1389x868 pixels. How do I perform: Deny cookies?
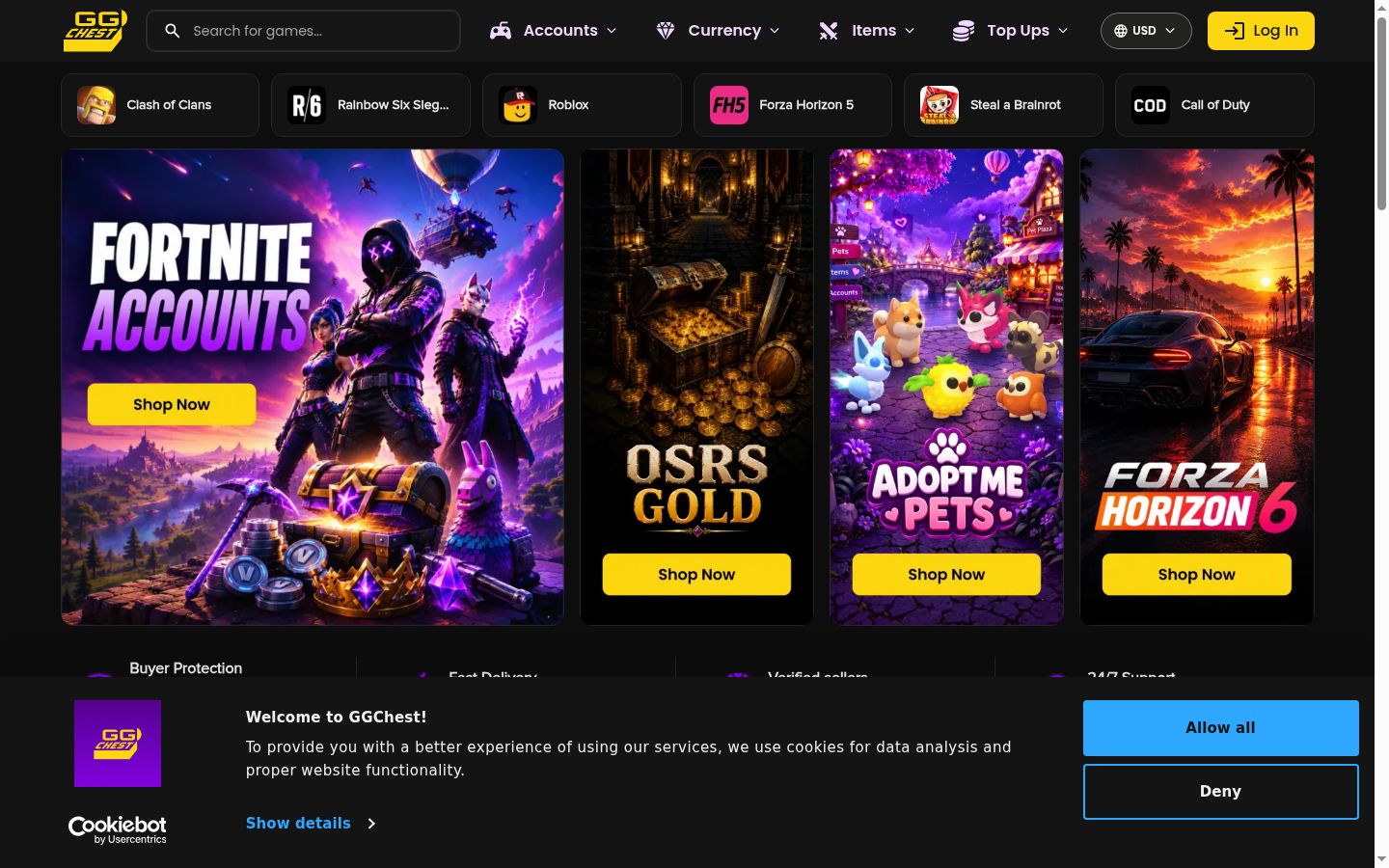[1221, 792]
